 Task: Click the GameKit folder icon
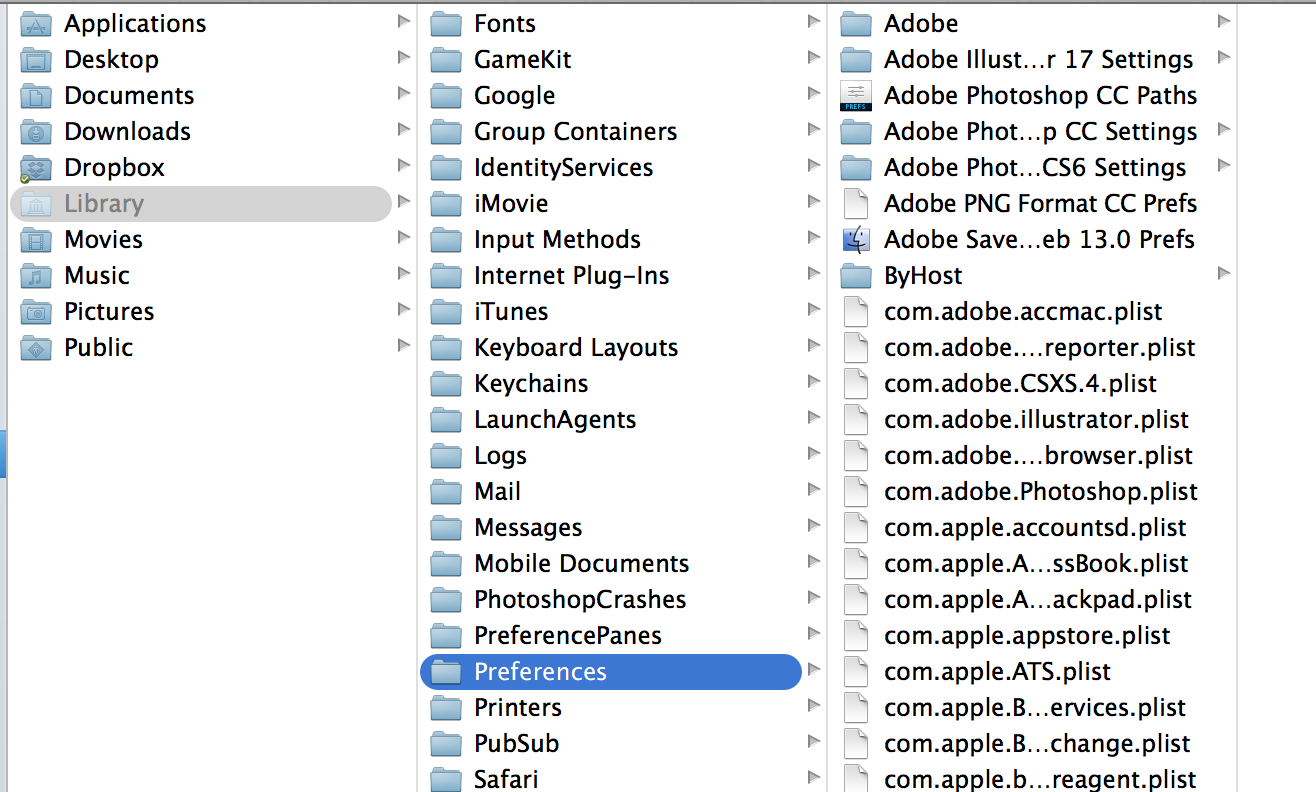[446, 60]
